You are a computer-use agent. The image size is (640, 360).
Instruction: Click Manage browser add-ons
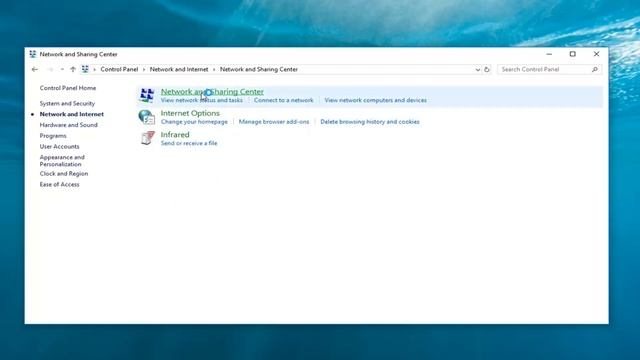point(274,122)
